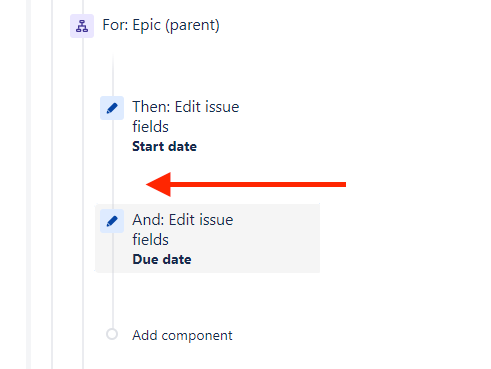
Task: Click the Add component text link
Action: [x=182, y=335]
